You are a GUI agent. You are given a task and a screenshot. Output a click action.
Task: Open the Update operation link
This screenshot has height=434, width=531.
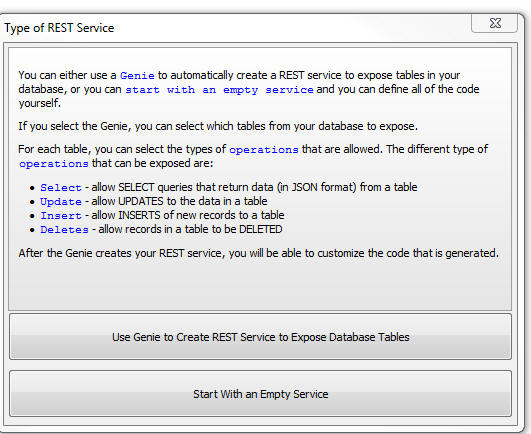(61, 201)
